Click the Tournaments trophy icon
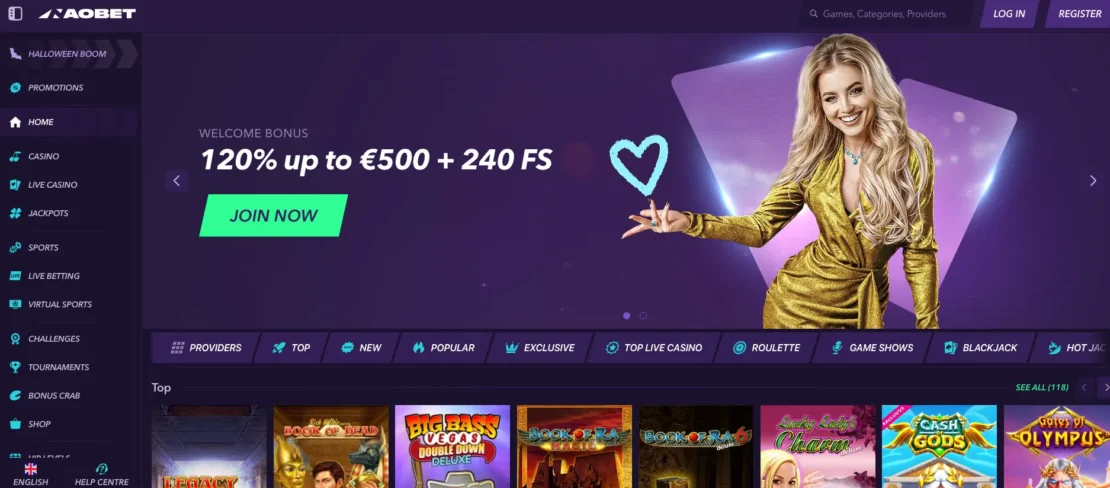This screenshot has width=1110, height=488. (15, 368)
